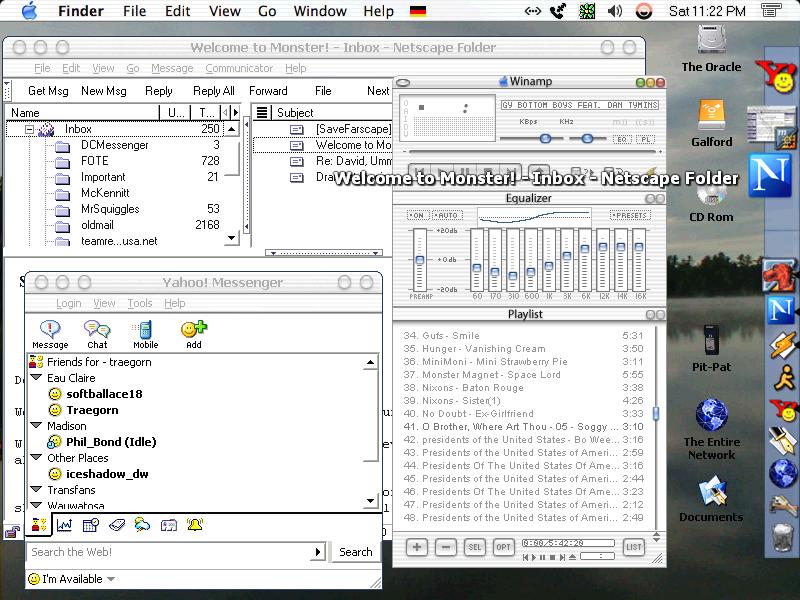Click the German flag input menu
This screenshot has height=600, width=800.
point(418,11)
